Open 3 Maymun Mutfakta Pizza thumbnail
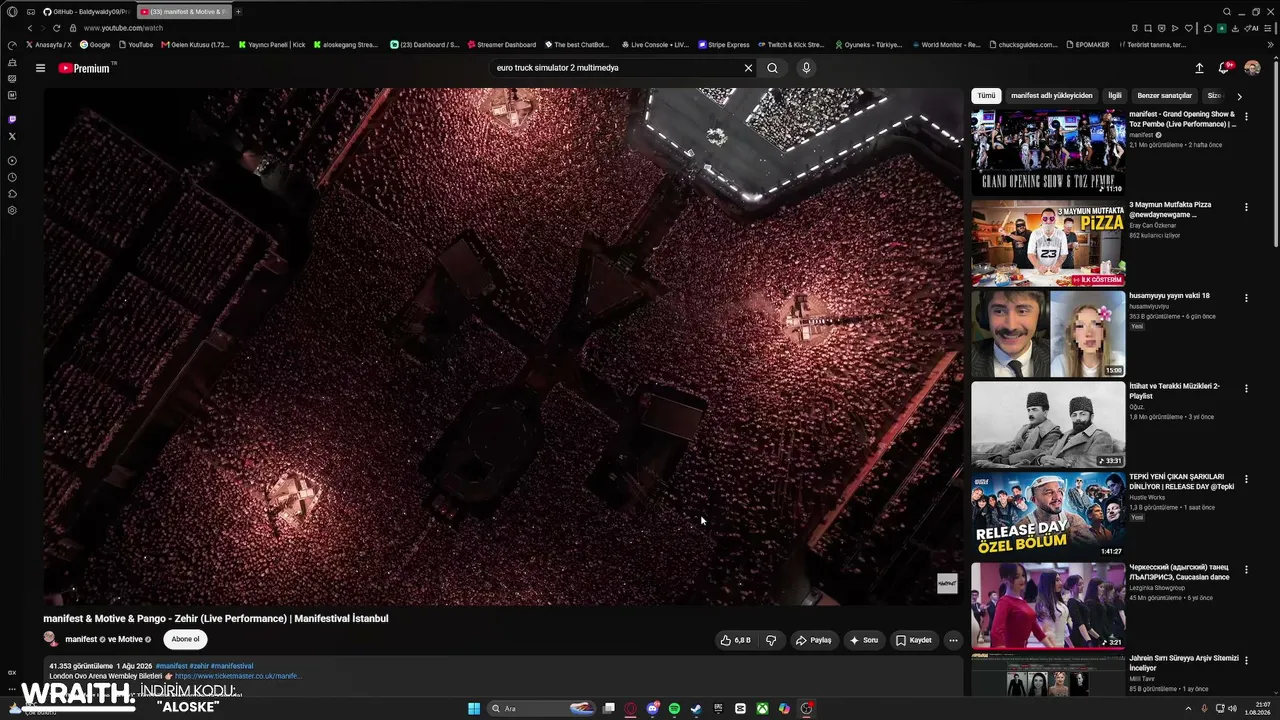Screen dimensions: 1280x720 [x=1048, y=243]
